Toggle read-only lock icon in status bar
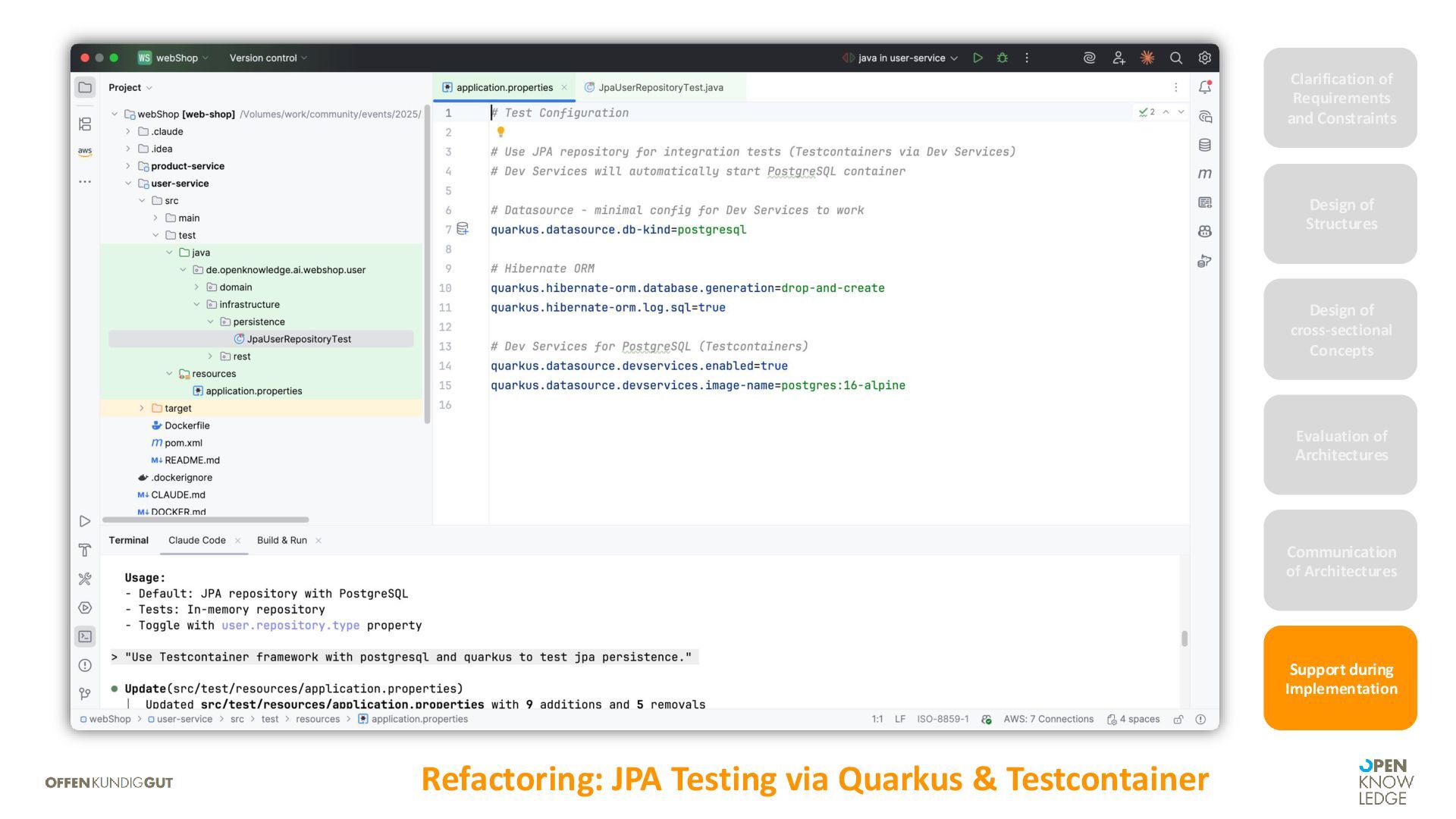 click(x=1178, y=720)
